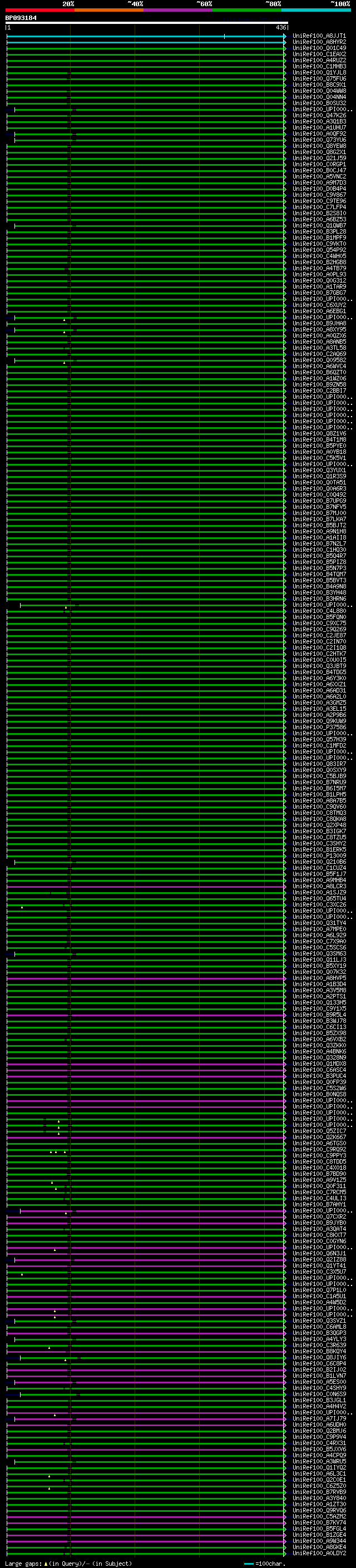Viewport: 356px width, 1568px height.
Task: Click the cyan ~100% identity legend segment
Action: point(317,10)
